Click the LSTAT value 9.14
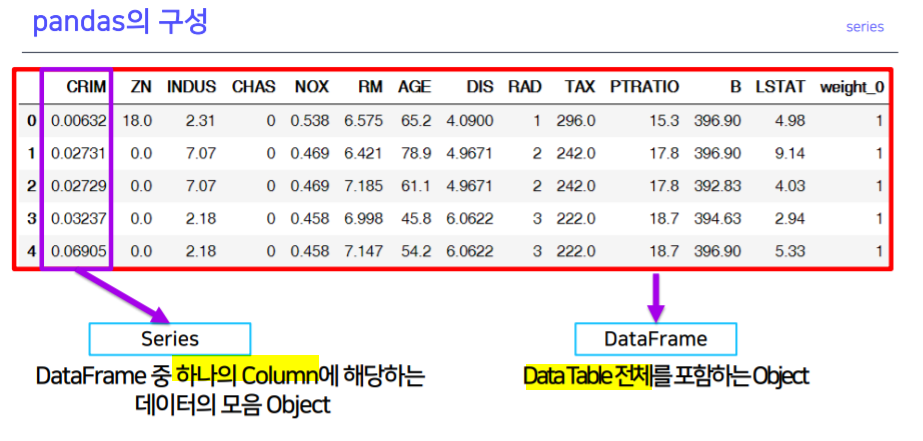 point(789,154)
